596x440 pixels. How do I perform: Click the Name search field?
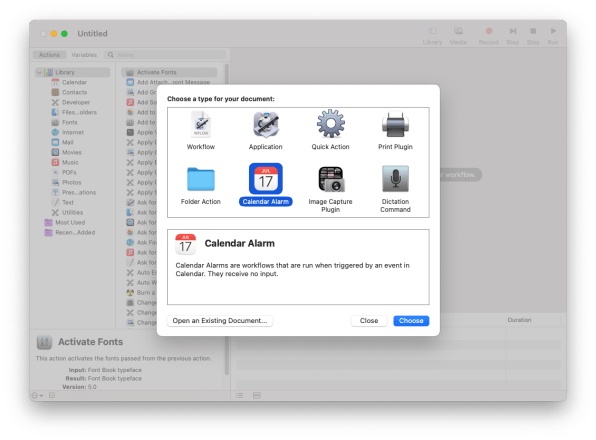point(166,55)
